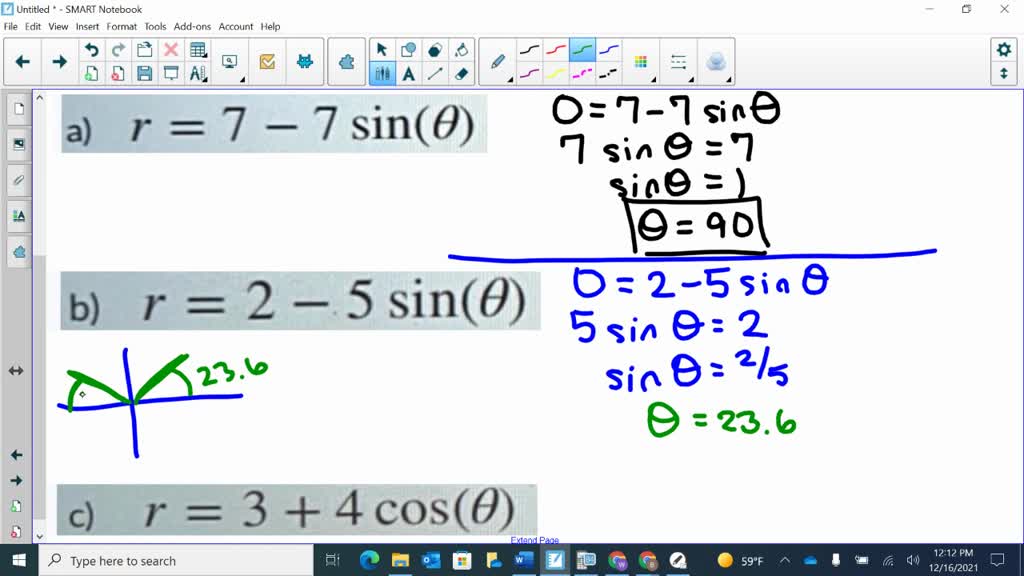Select the green pen style

[582, 50]
